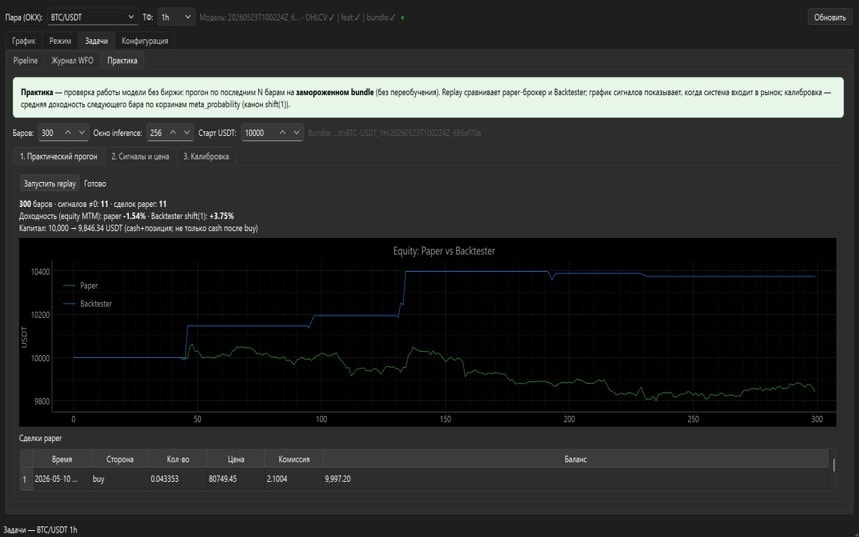This screenshot has width=859, height=537.
Task: Open the Журнал WFO sub-tab
Action: click(x=72, y=60)
